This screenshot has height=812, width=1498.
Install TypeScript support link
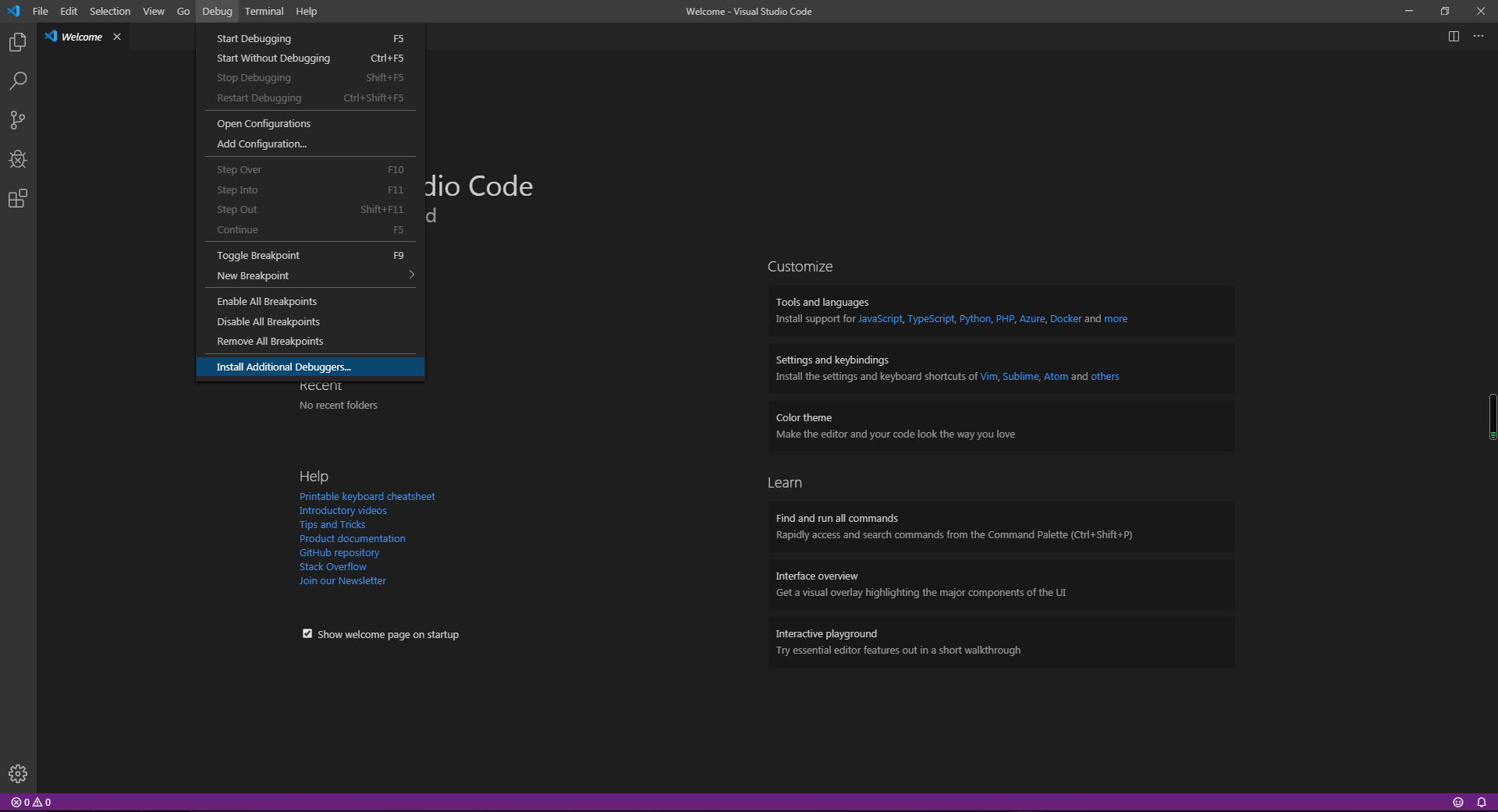point(931,318)
